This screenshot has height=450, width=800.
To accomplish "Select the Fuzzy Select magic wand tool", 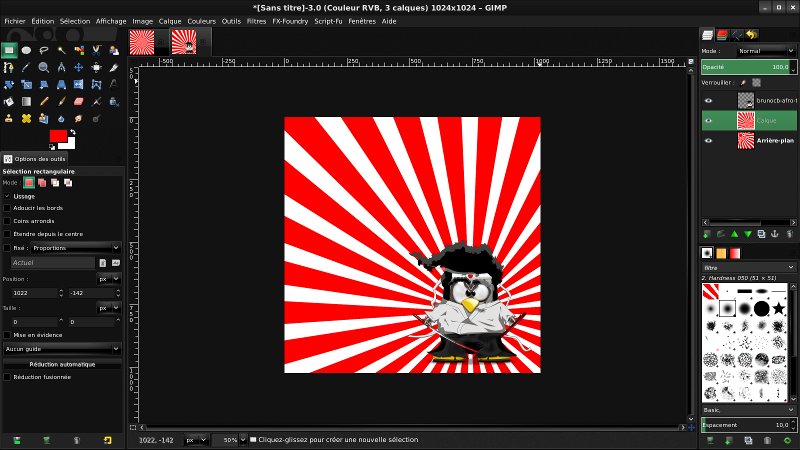I will [x=61, y=50].
